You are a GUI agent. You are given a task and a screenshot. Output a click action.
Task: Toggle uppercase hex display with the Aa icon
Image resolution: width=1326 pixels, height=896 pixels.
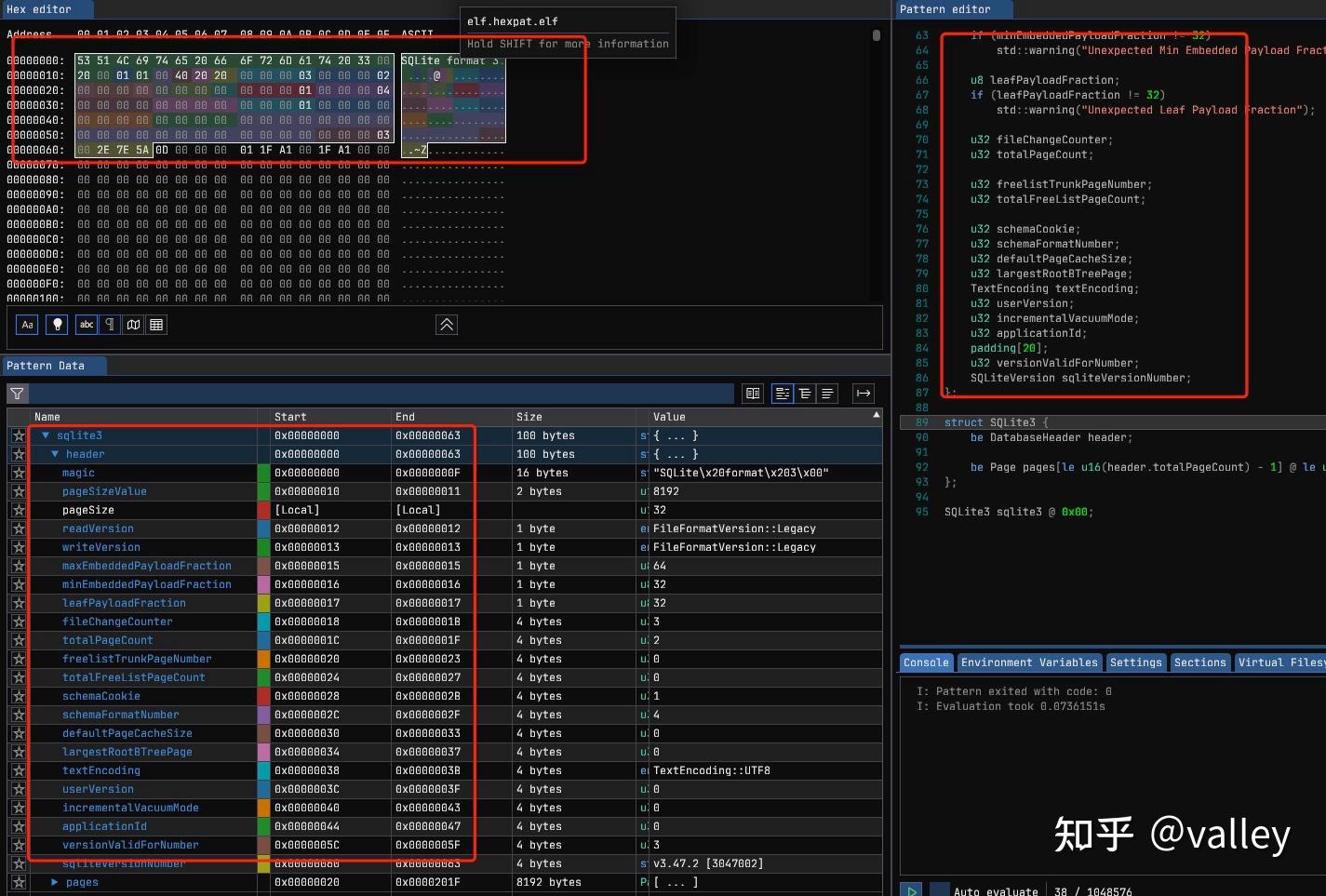click(27, 324)
